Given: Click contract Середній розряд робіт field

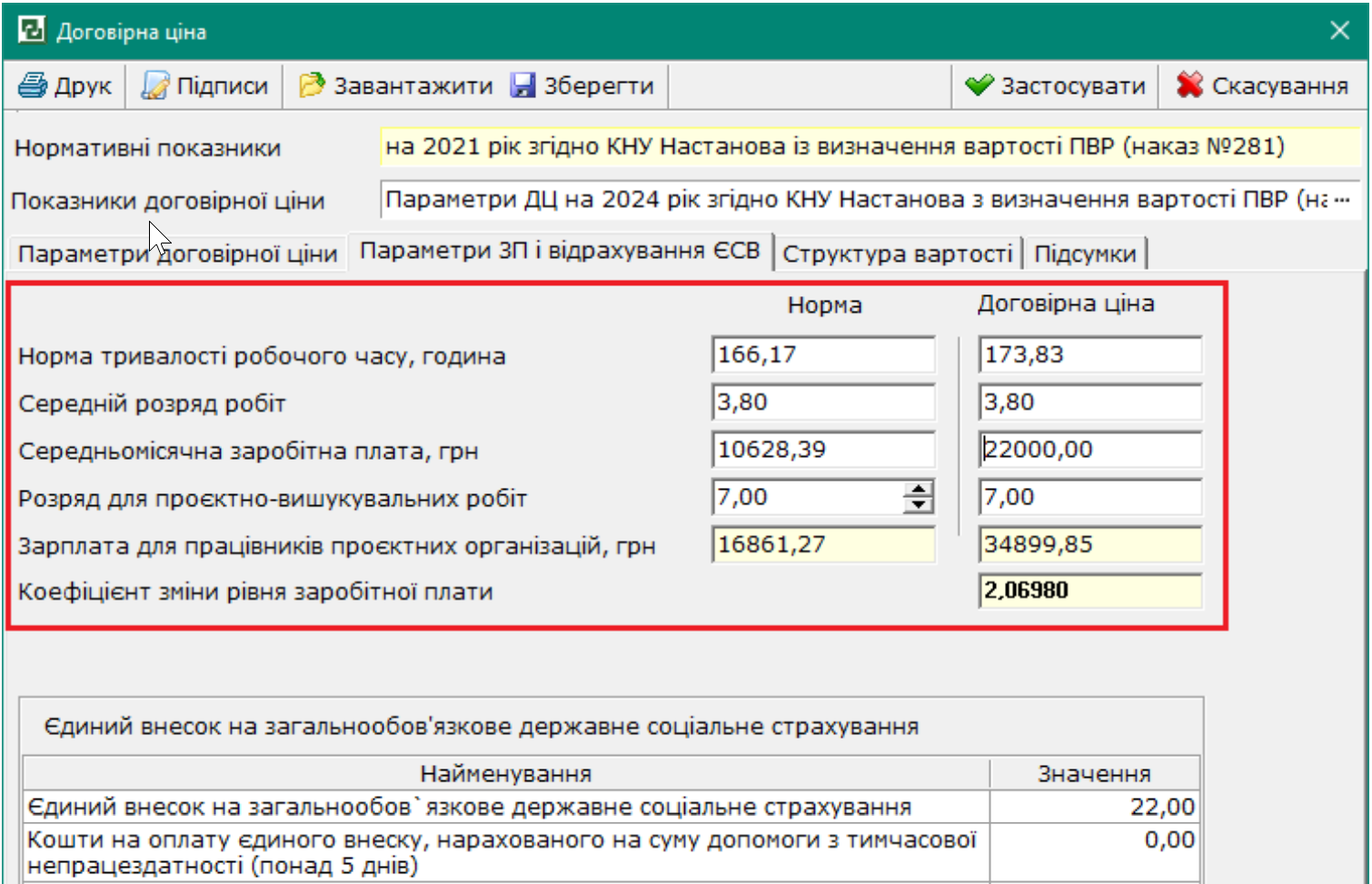Looking at the screenshot, I should pyautogui.click(x=1090, y=402).
